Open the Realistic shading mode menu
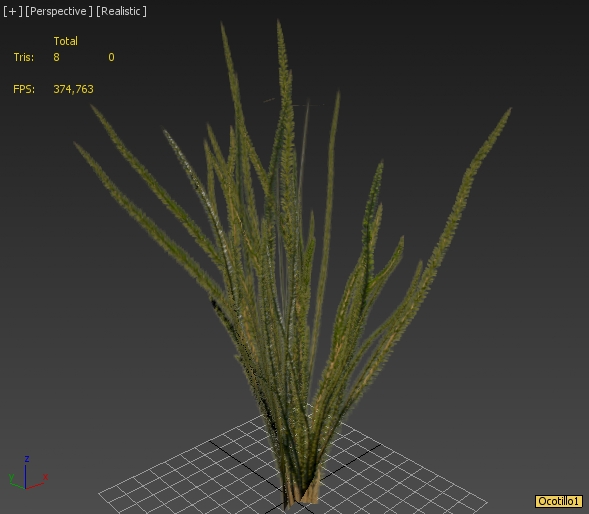The width and height of the screenshot is (589, 514). tap(121, 11)
